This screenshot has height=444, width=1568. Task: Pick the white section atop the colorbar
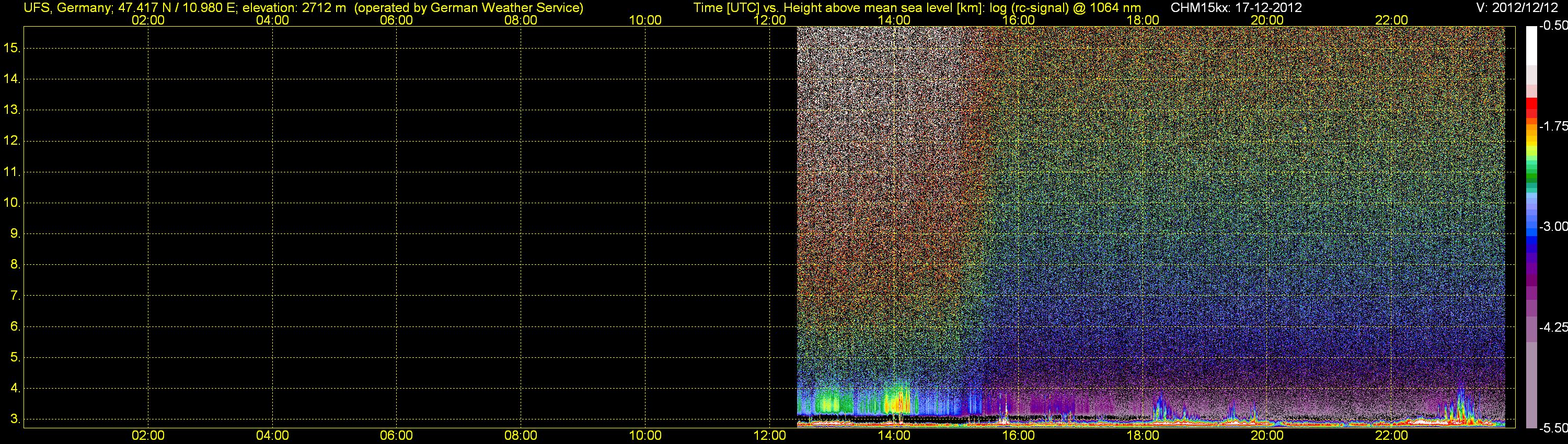pos(1531,45)
